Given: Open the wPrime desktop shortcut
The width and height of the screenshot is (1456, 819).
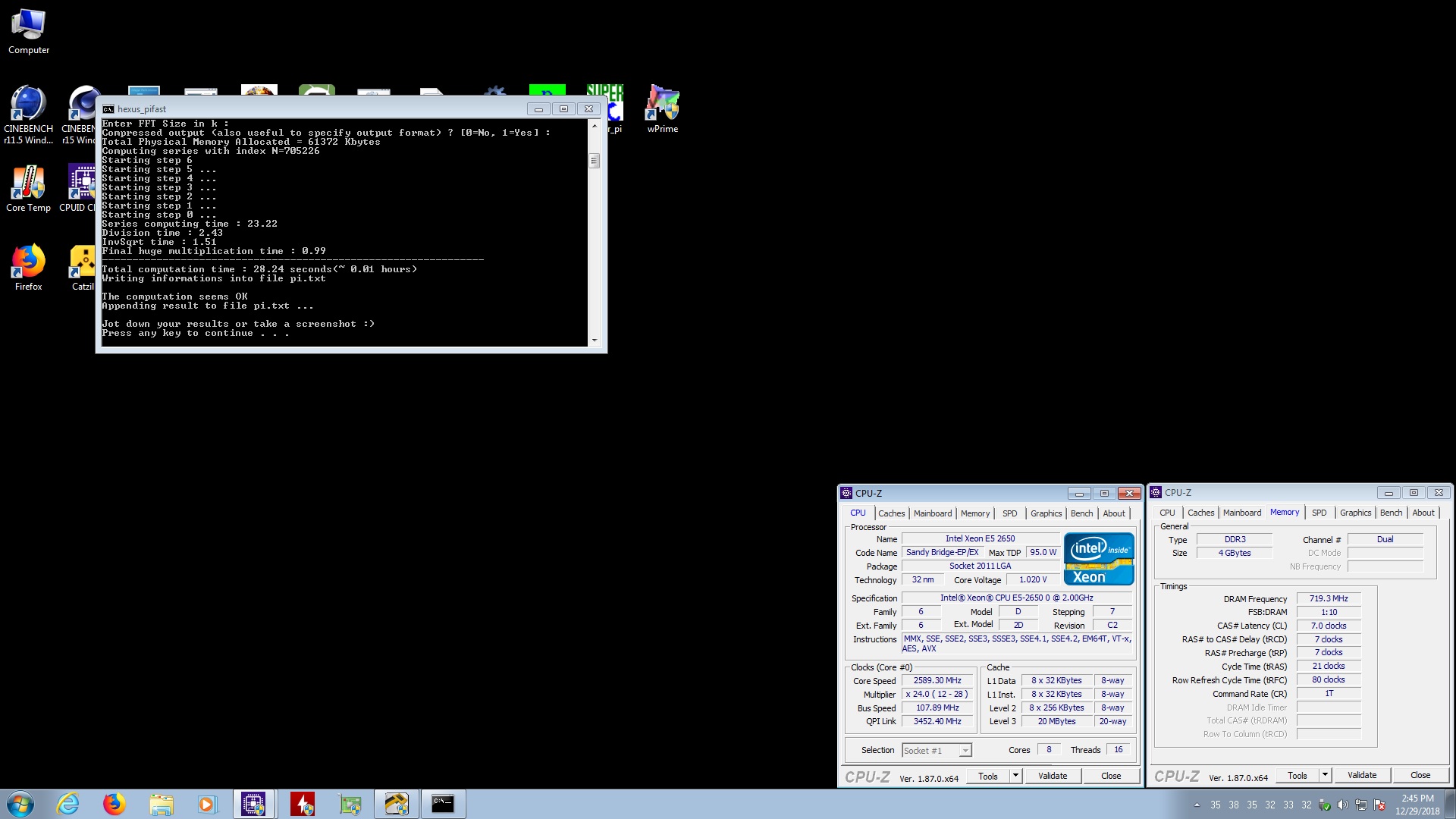Looking at the screenshot, I should 662,109.
